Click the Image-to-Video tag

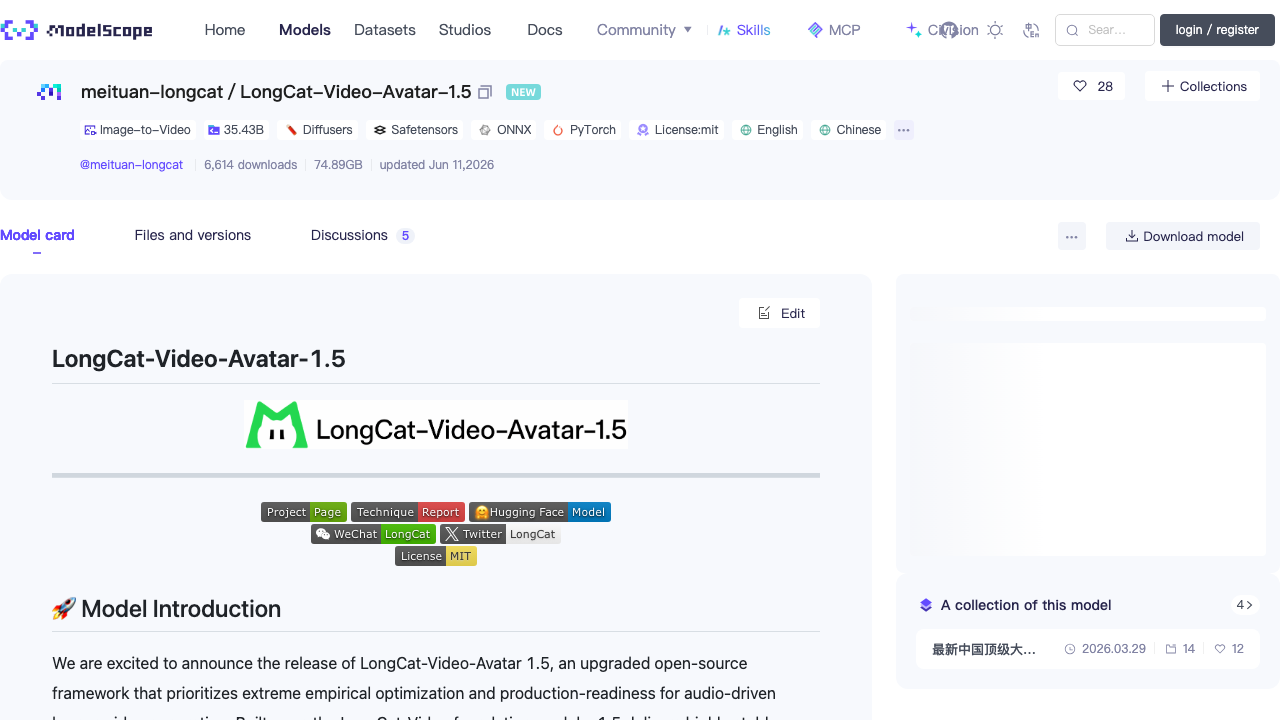point(137,130)
